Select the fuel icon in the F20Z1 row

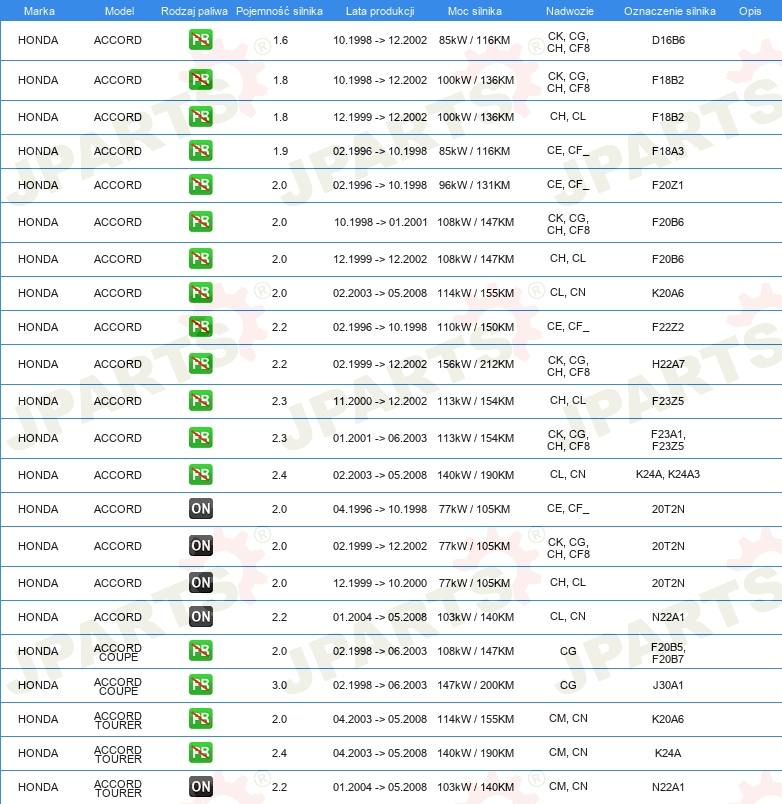pyautogui.click(x=200, y=185)
